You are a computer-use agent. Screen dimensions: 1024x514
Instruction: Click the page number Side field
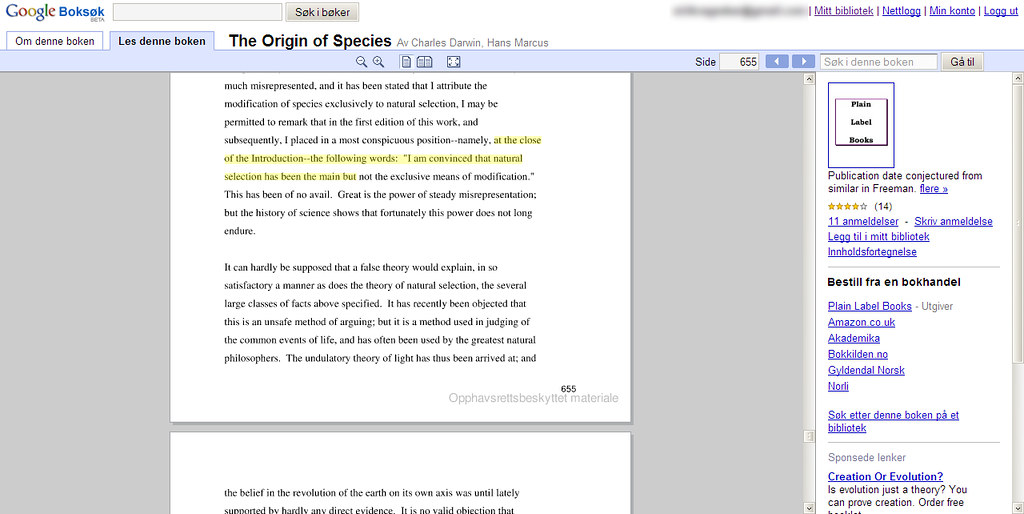(x=739, y=62)
